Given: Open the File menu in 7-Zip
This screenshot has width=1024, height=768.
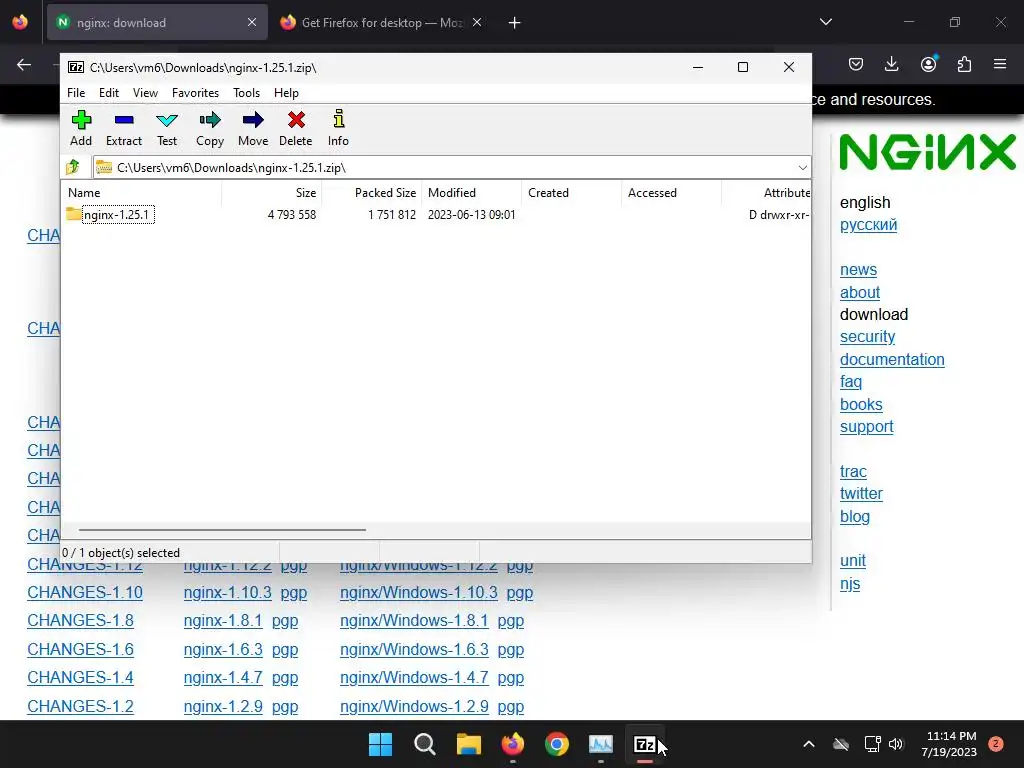Looking at the screenshot, I should [x=76, y=93].
